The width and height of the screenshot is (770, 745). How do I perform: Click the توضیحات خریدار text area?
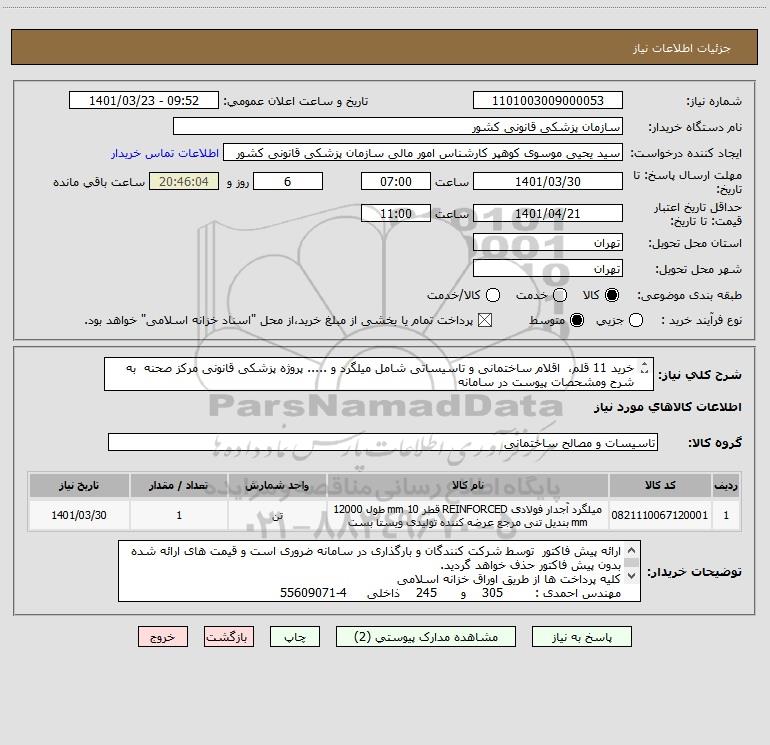coord(379,571)
